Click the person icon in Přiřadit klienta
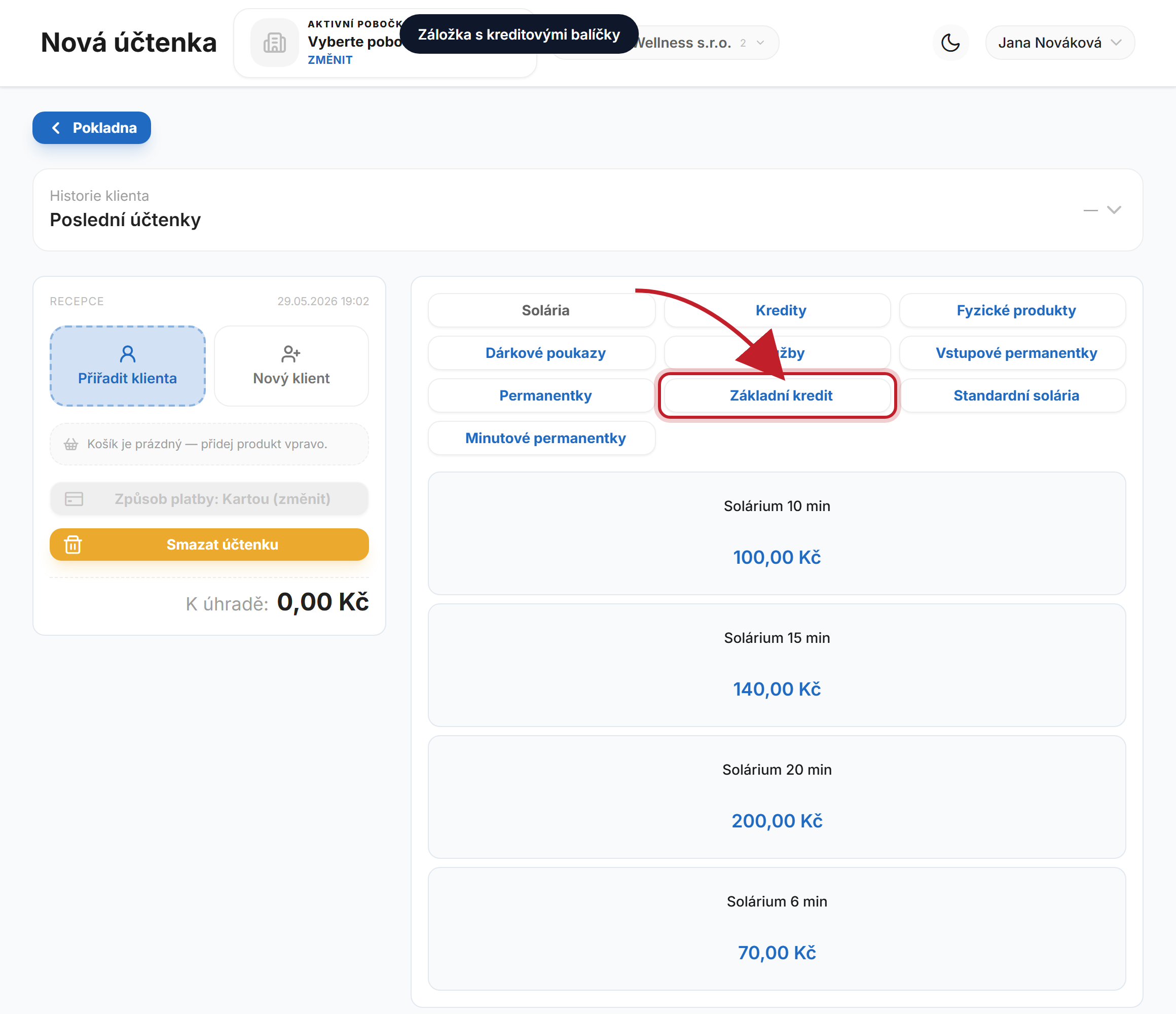Image resolution: width=1176 pixels, height=1014 pixels. 128,354
